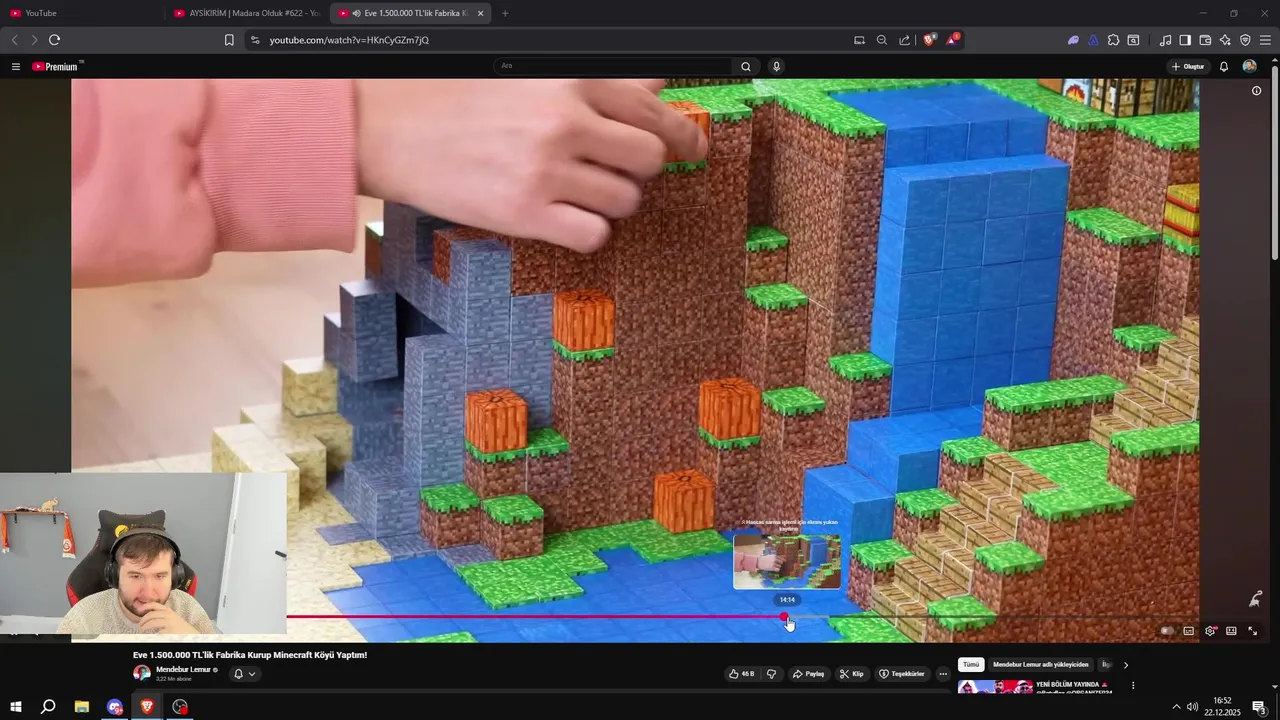This screenshot has width=1280, height=720.
Task: Expand the system tray hidden icons arrow
Action: [x=1176, y=707]
